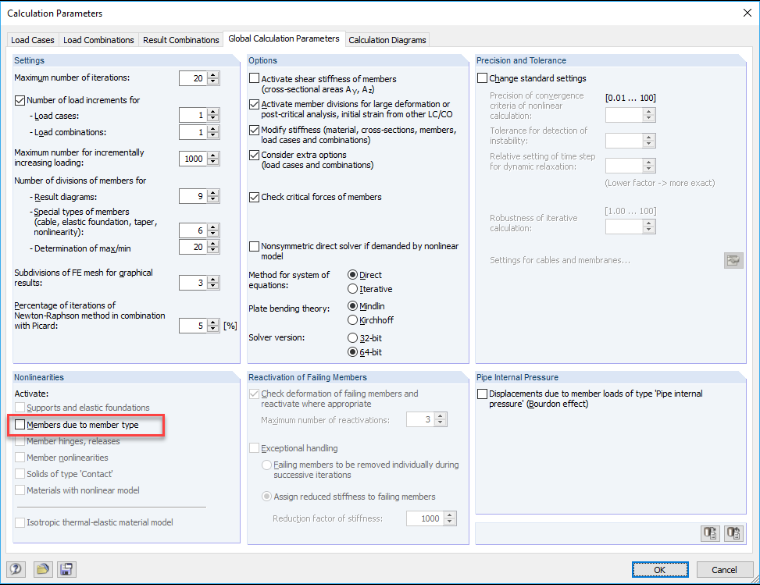This screenshot has width=760, height=585.
Task: Adjust the Maximum number of iterations spinner
Action: [x=213, y=78]
